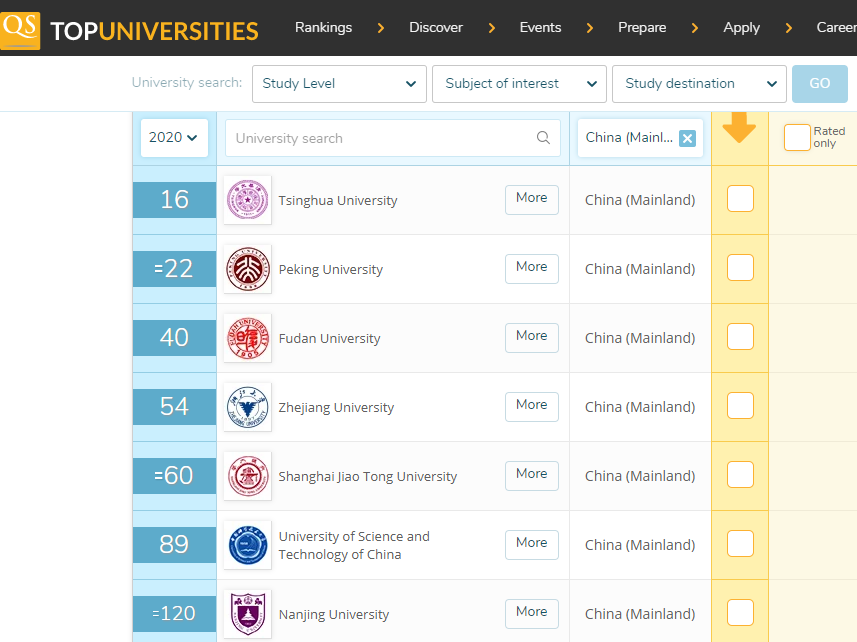
Task: Click the QS TopUniversities logo
Action: 130,30
